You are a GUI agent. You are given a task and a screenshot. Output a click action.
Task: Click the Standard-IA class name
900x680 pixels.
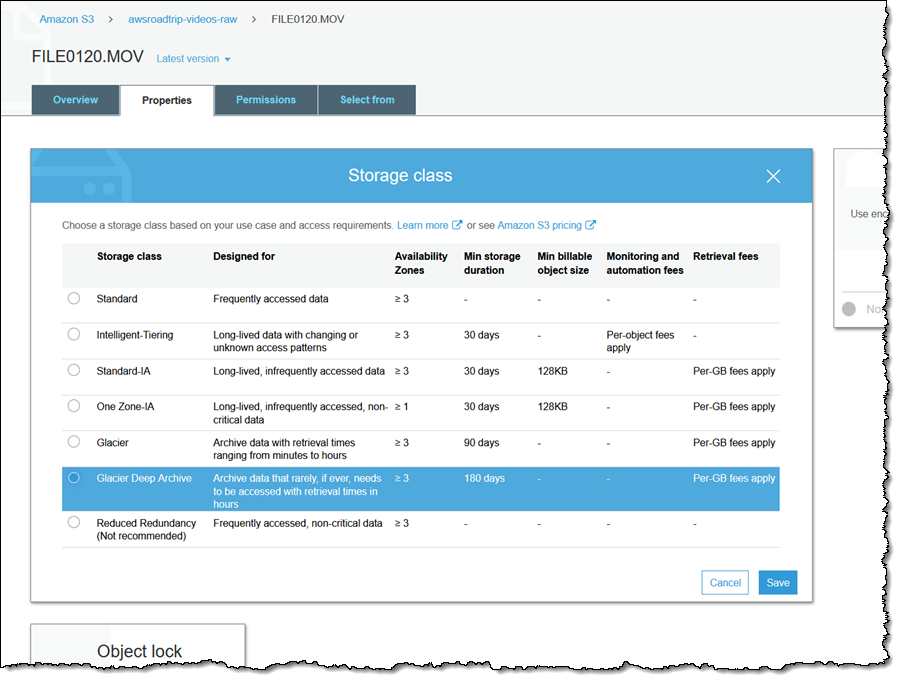[x=123, y=371]
